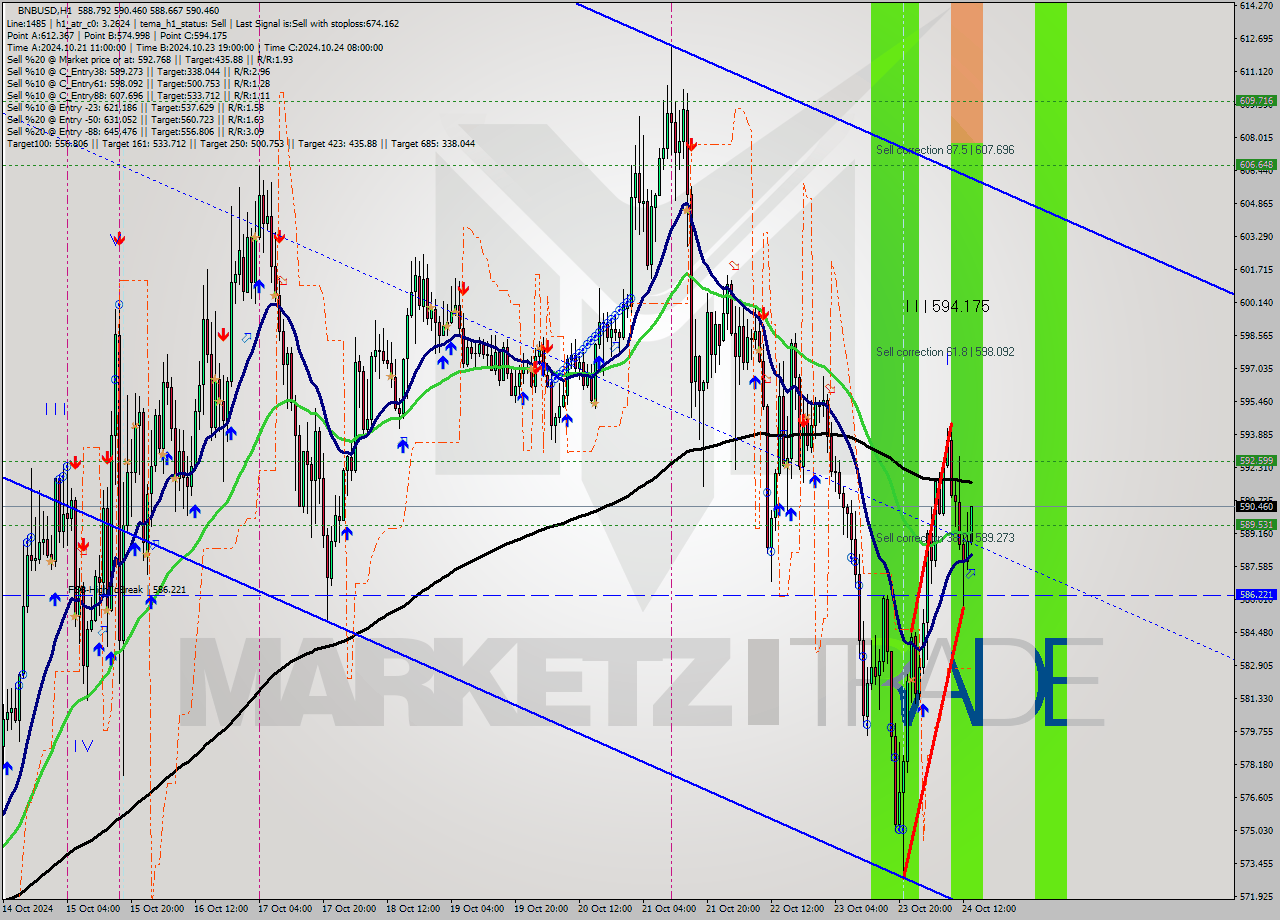The width and height of the screenshot is (1280, 920).
Task: Click the 'FSB-HighToBreak | 586.221' label
Action: point(127,590)
